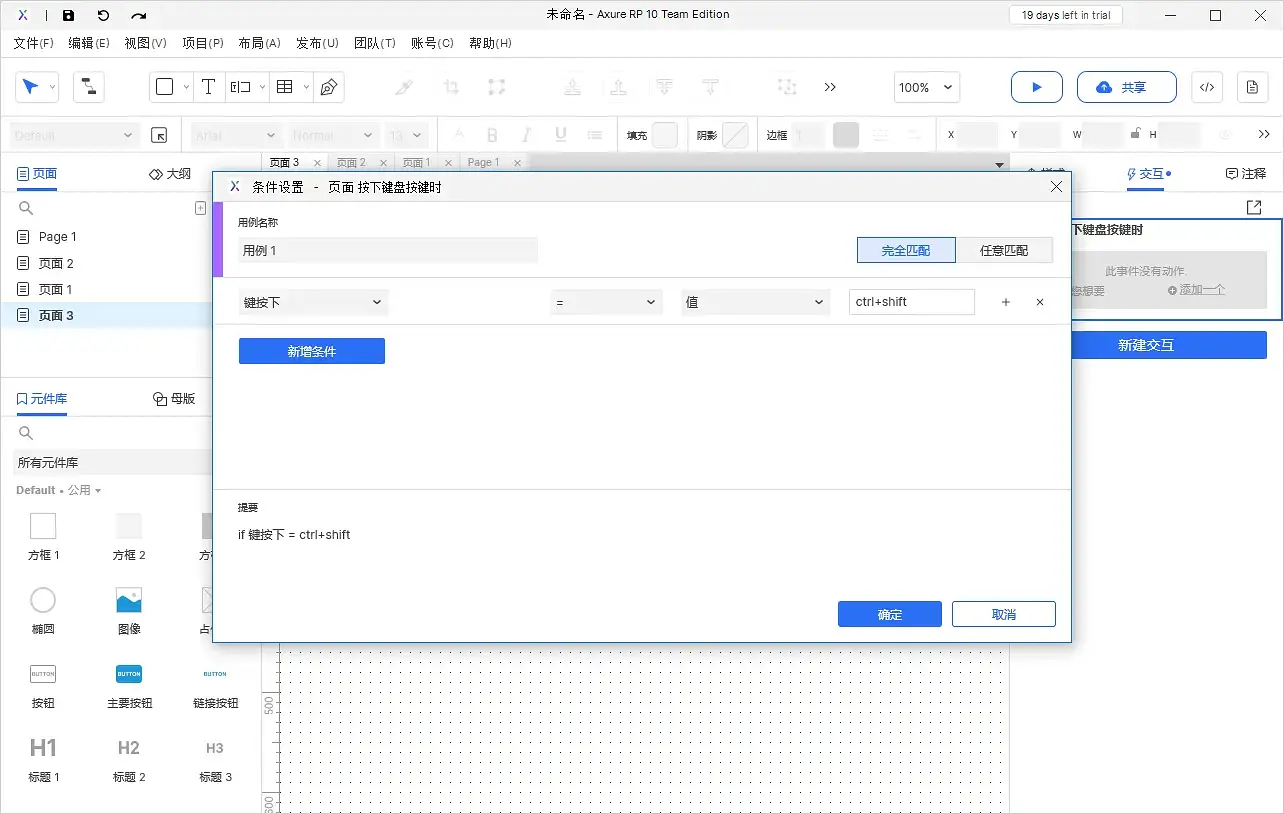1284x814 pixels.
Task: Open the code export </> panel
Action: coord(1206,87)
